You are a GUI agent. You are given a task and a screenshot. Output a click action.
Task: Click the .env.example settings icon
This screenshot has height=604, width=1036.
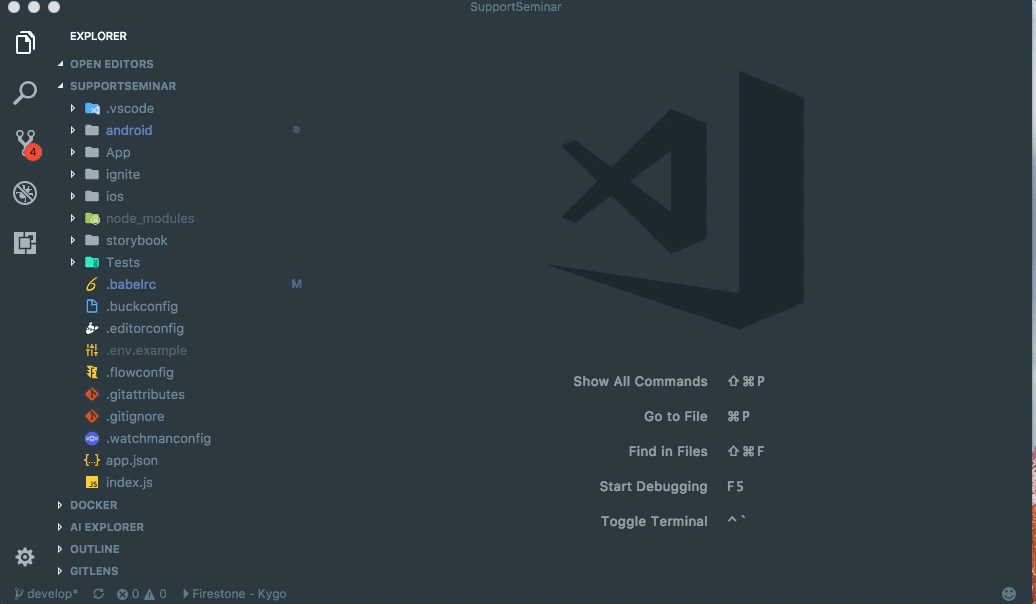coord(92,350)
